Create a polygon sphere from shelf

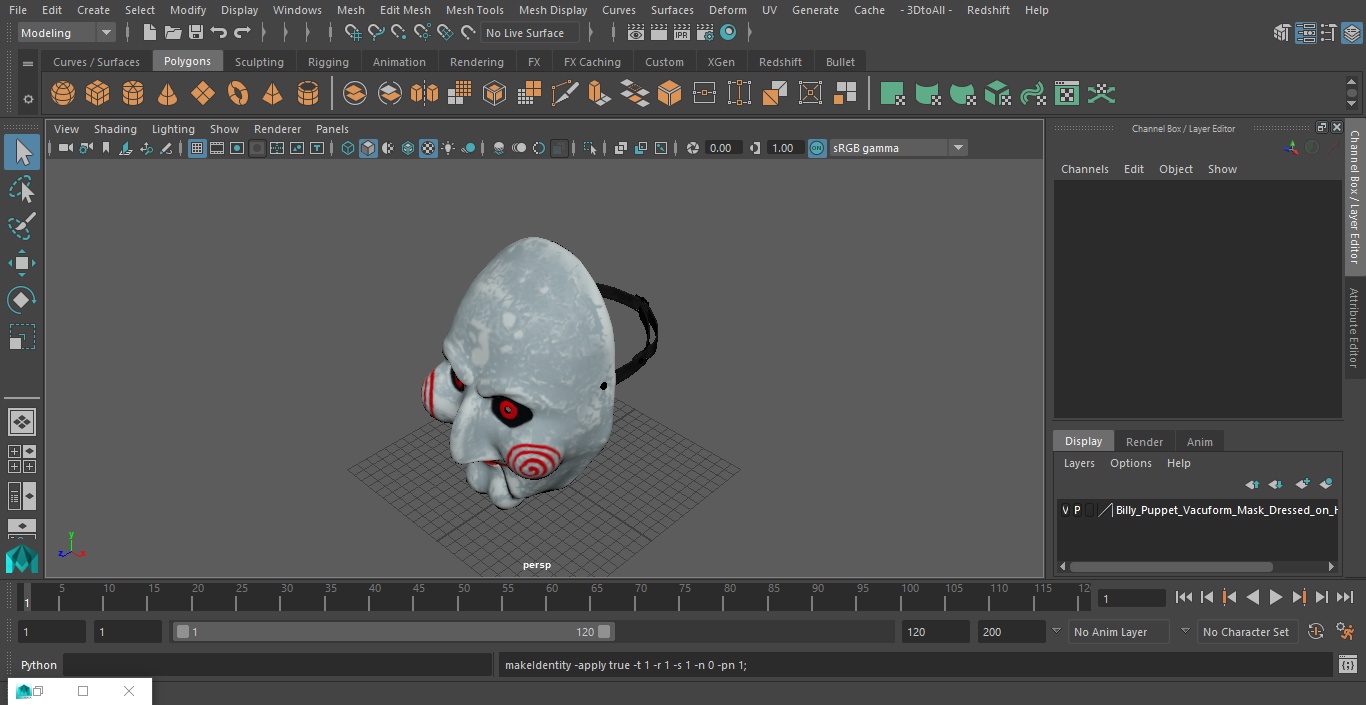(x=63, y=94)
